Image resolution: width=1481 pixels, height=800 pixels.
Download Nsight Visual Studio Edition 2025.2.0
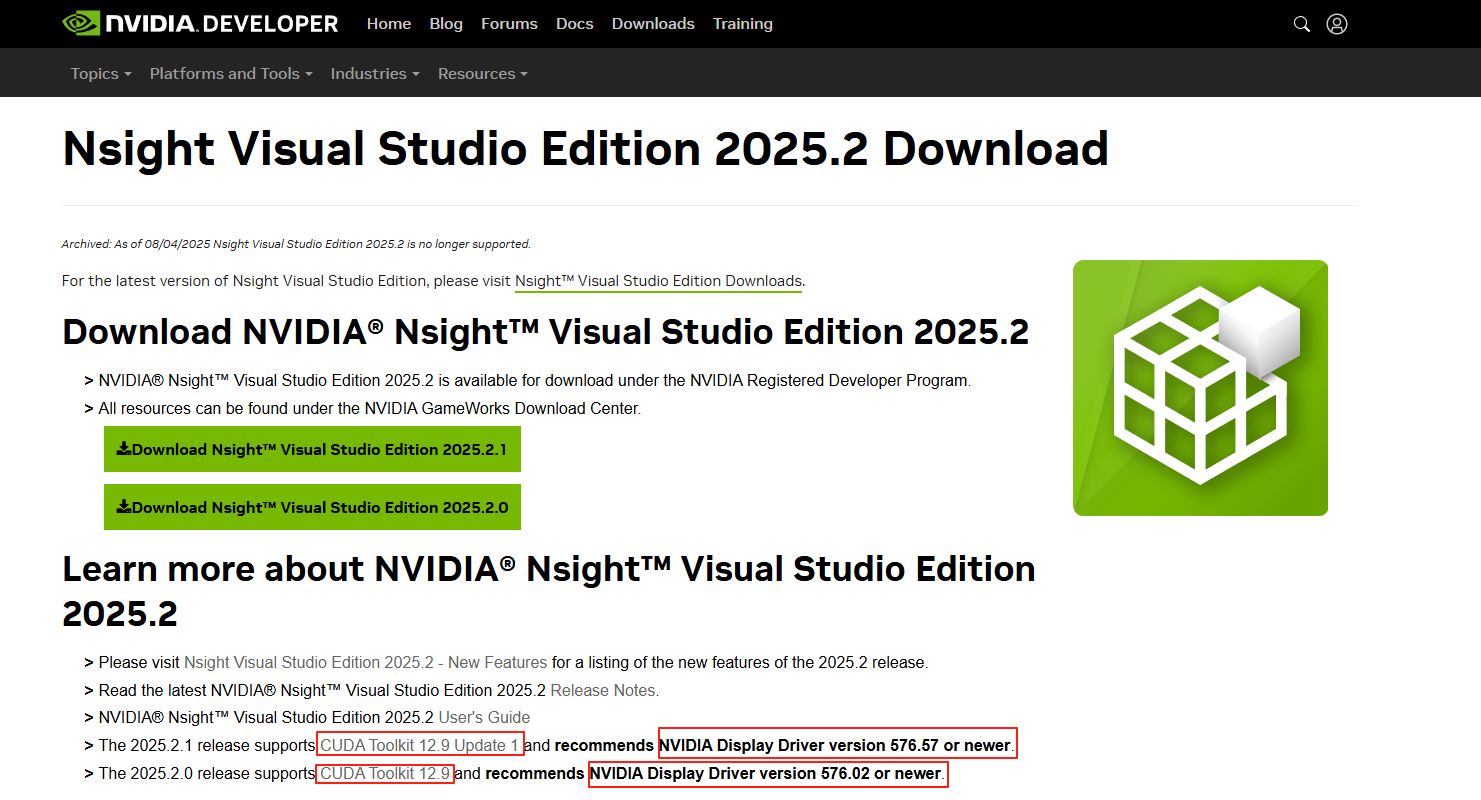[312, 508]
